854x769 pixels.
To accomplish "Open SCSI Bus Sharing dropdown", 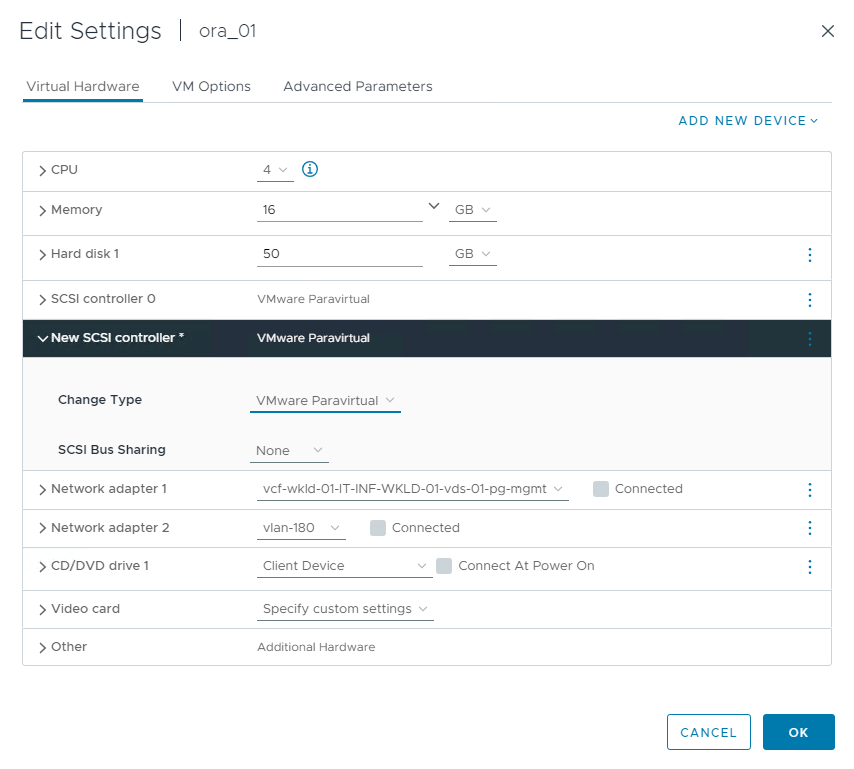I will (x=289, y=451).
